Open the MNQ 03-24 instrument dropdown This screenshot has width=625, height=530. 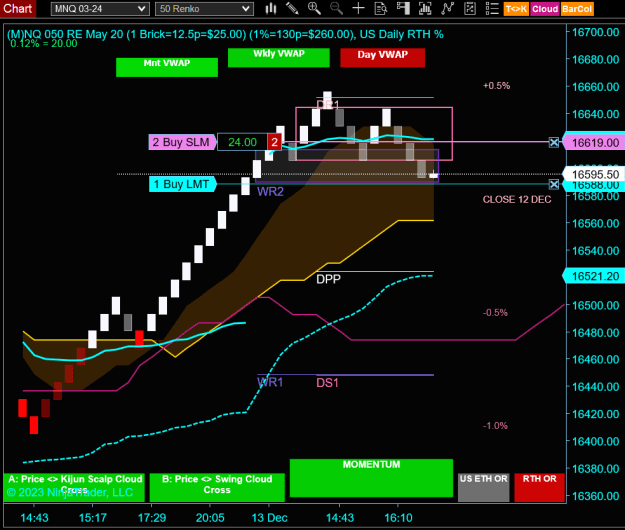pos(100,9)
